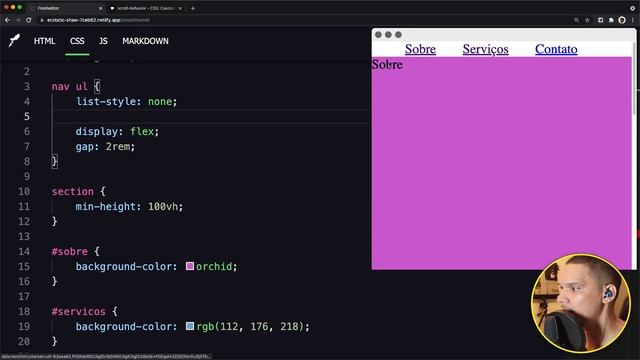
Task: Click 'list-style: none;' on line 4
Action: click(127, 101)
